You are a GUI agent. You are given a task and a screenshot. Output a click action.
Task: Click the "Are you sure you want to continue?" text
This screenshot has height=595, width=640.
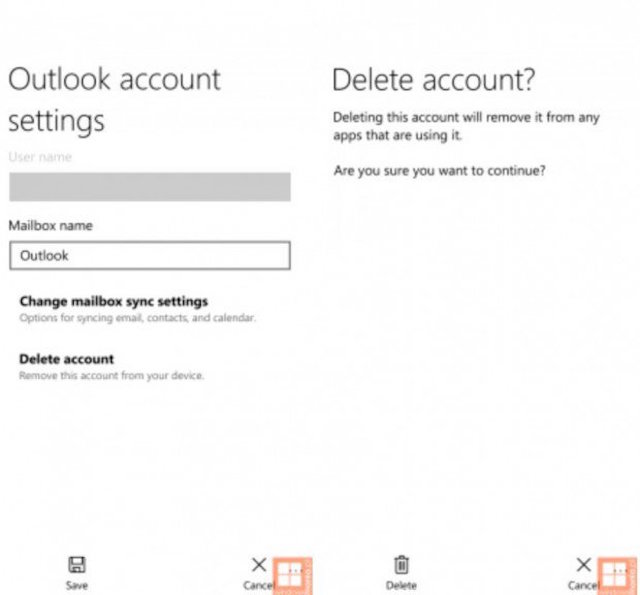click(439, 171)
